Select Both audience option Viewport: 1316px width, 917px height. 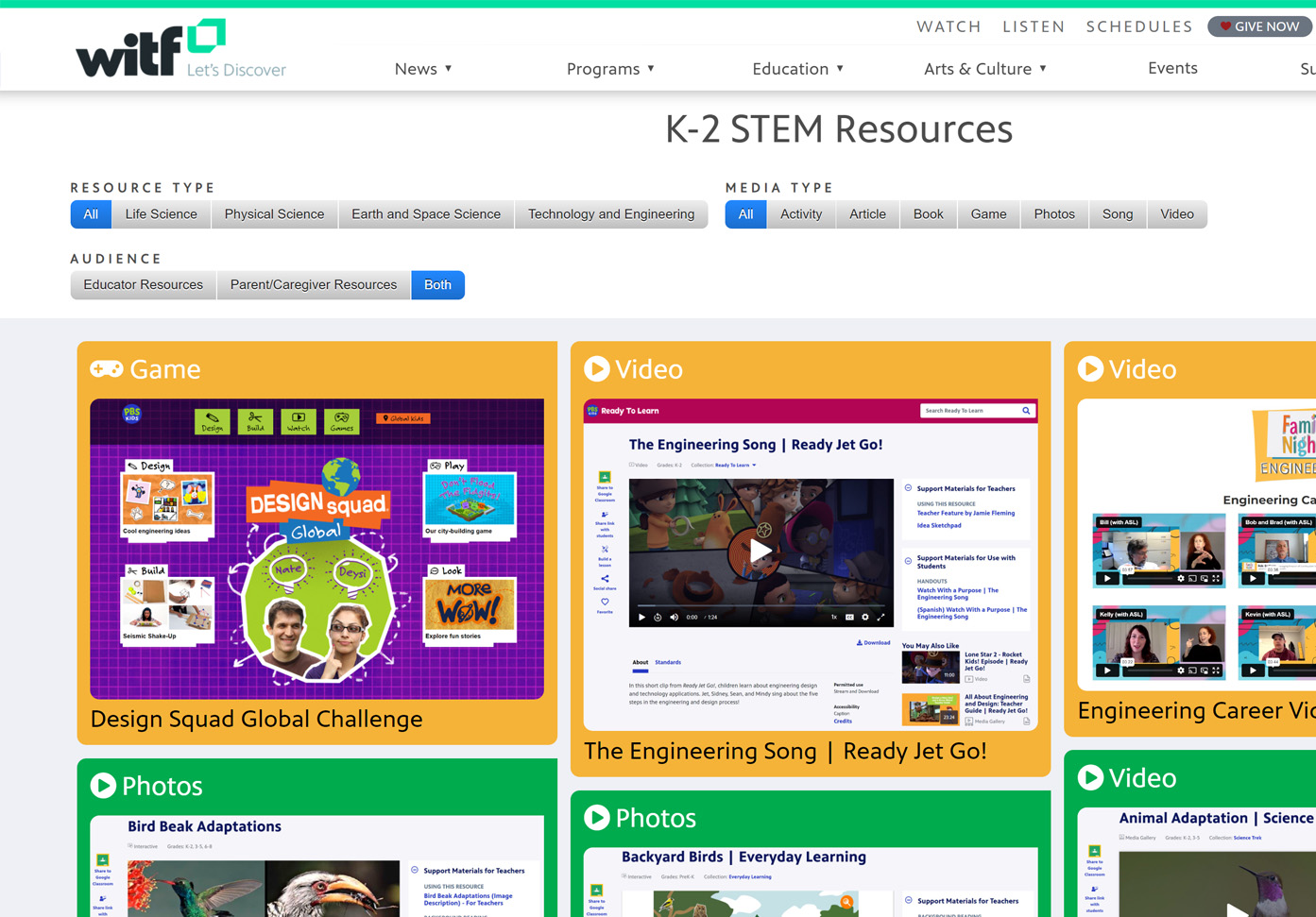pyautogui.click(x=437, y=285)
